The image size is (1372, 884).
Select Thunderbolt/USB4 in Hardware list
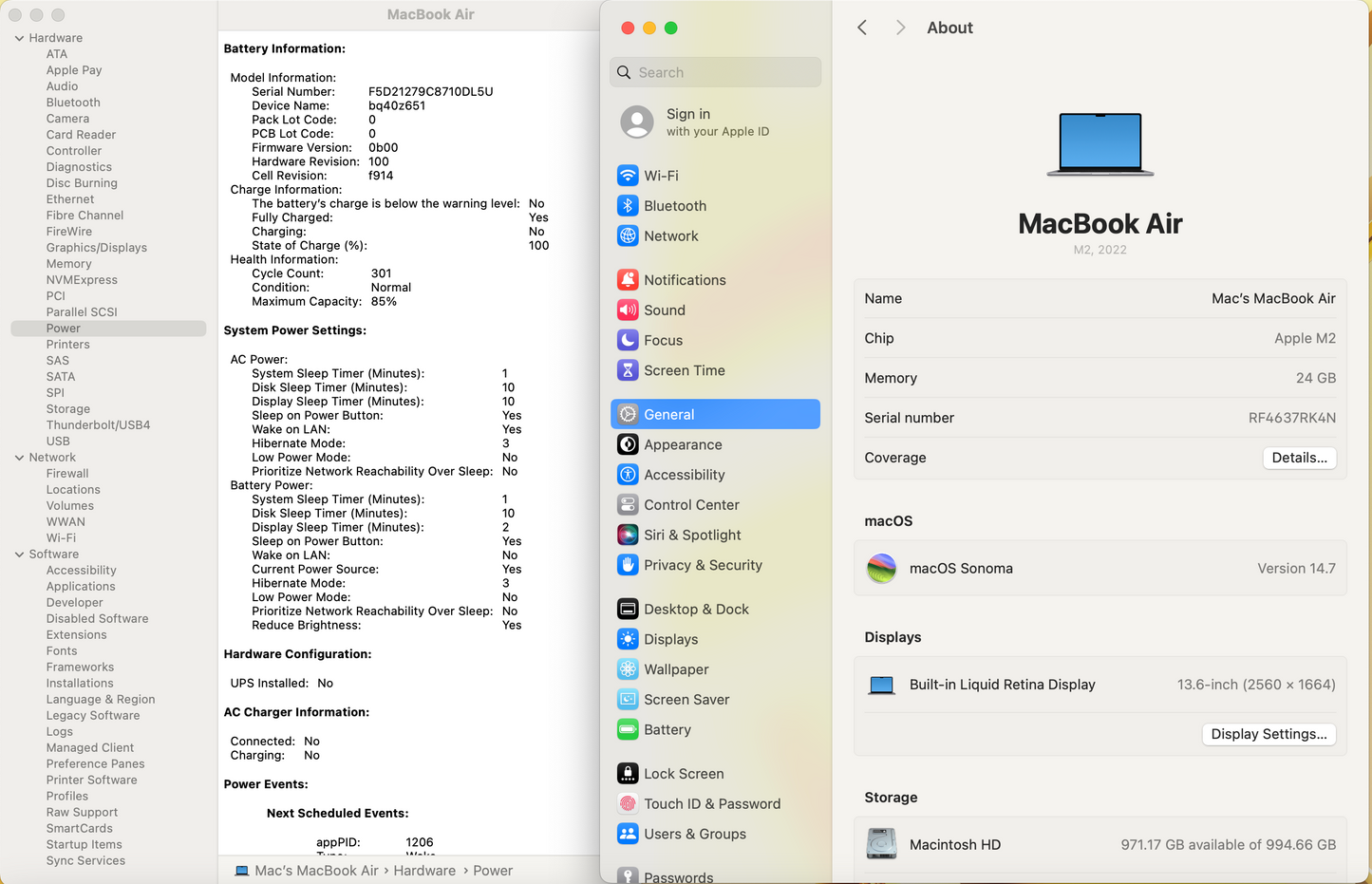tap(98, 425)
